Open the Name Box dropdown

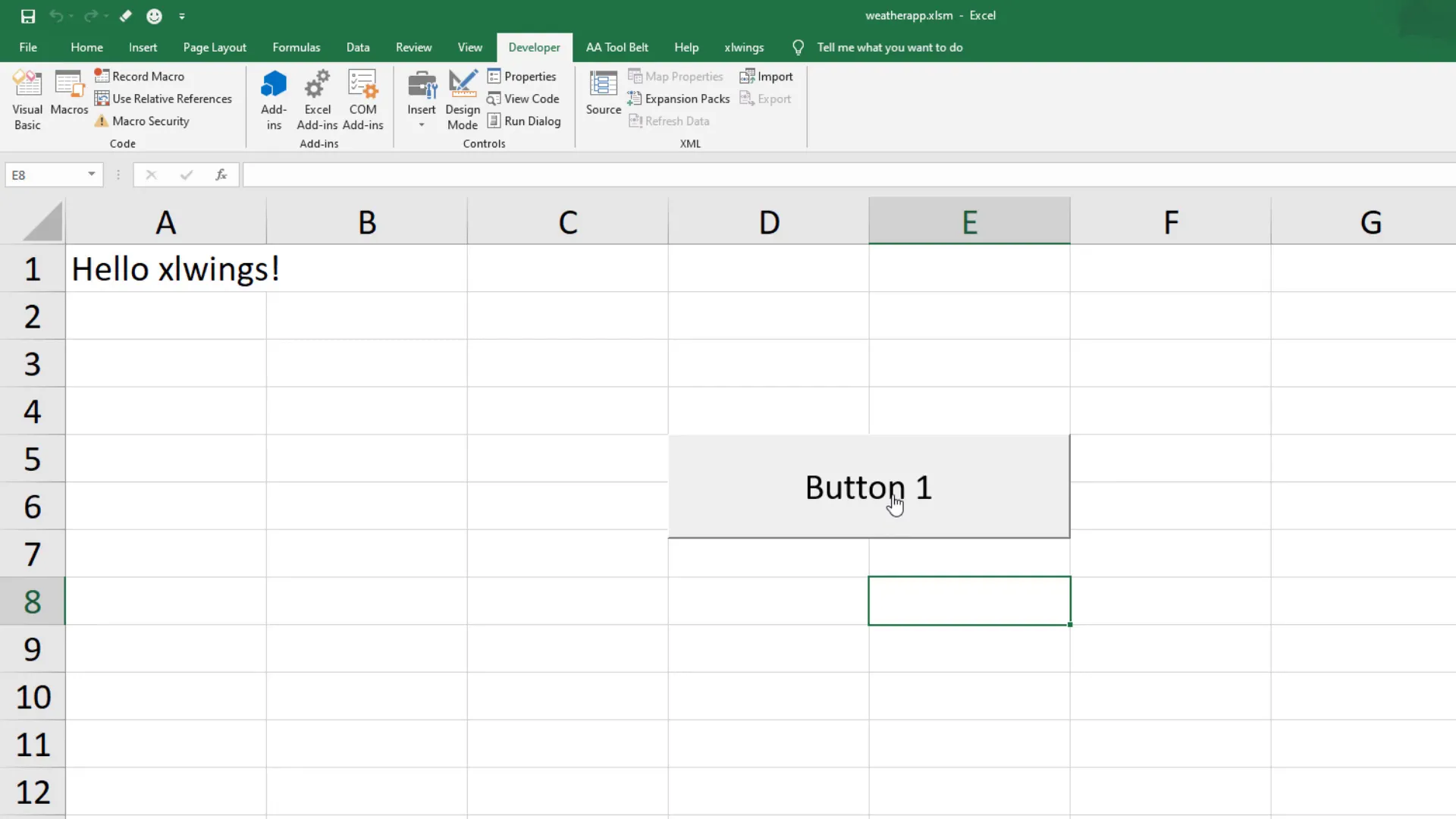click(x=91, y=174)
